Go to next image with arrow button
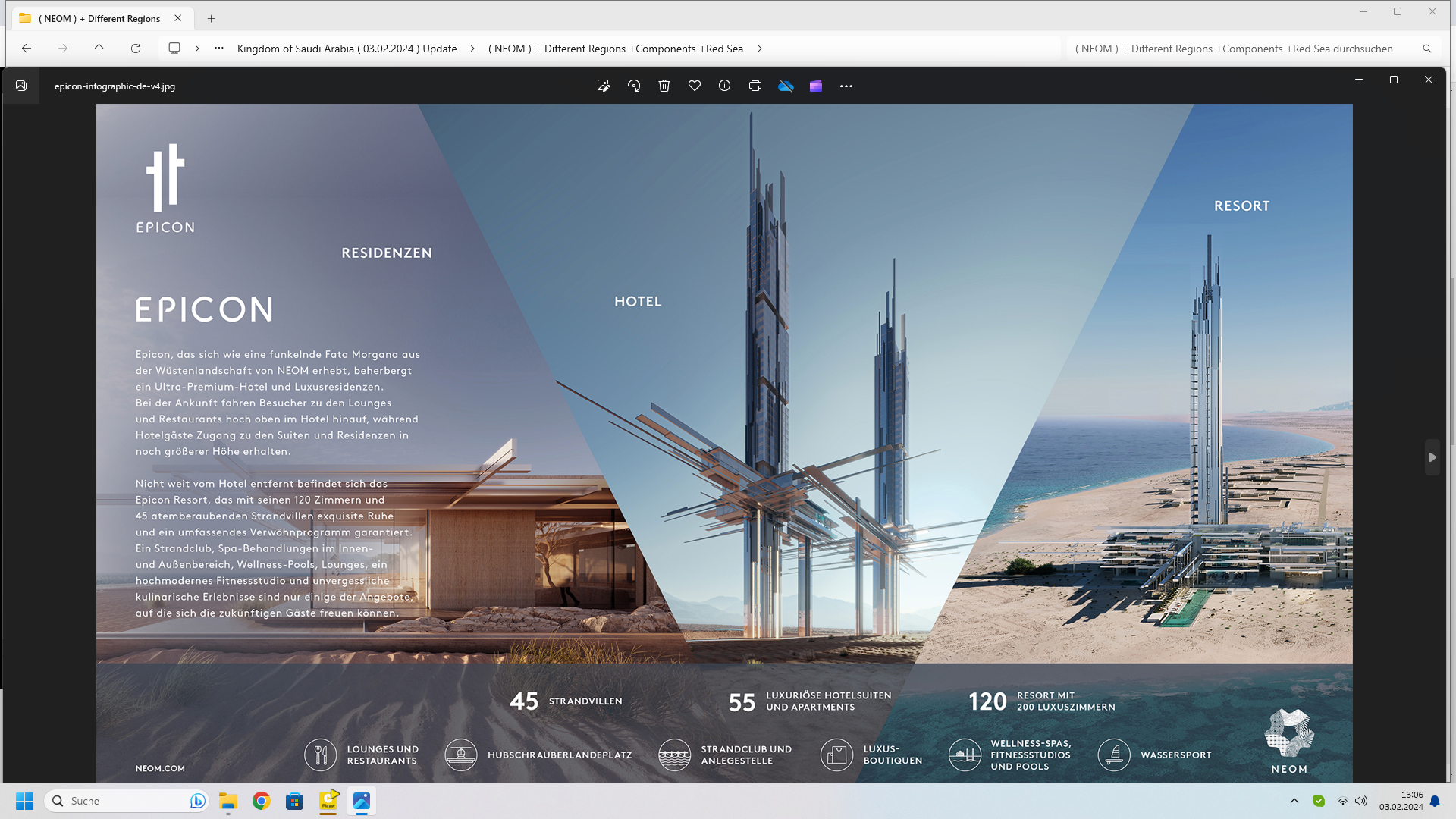Screen dimensions: 1456x819 (1432, 457)
